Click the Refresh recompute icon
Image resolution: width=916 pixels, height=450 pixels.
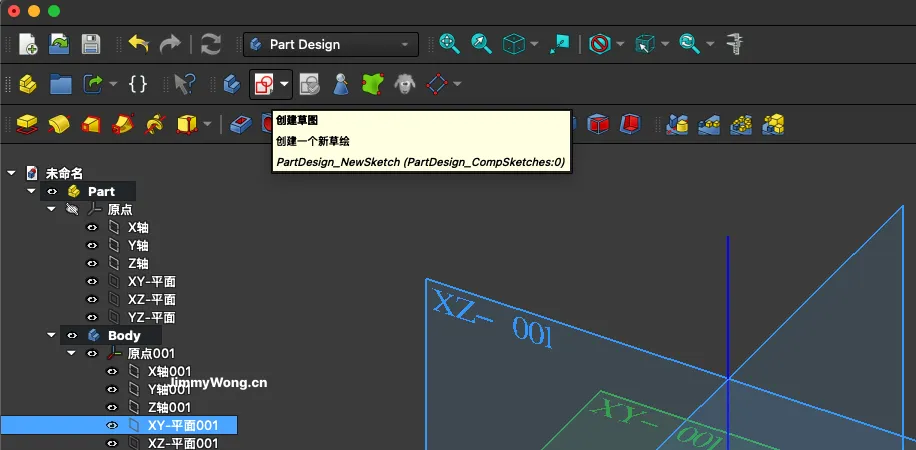point(211,44)
